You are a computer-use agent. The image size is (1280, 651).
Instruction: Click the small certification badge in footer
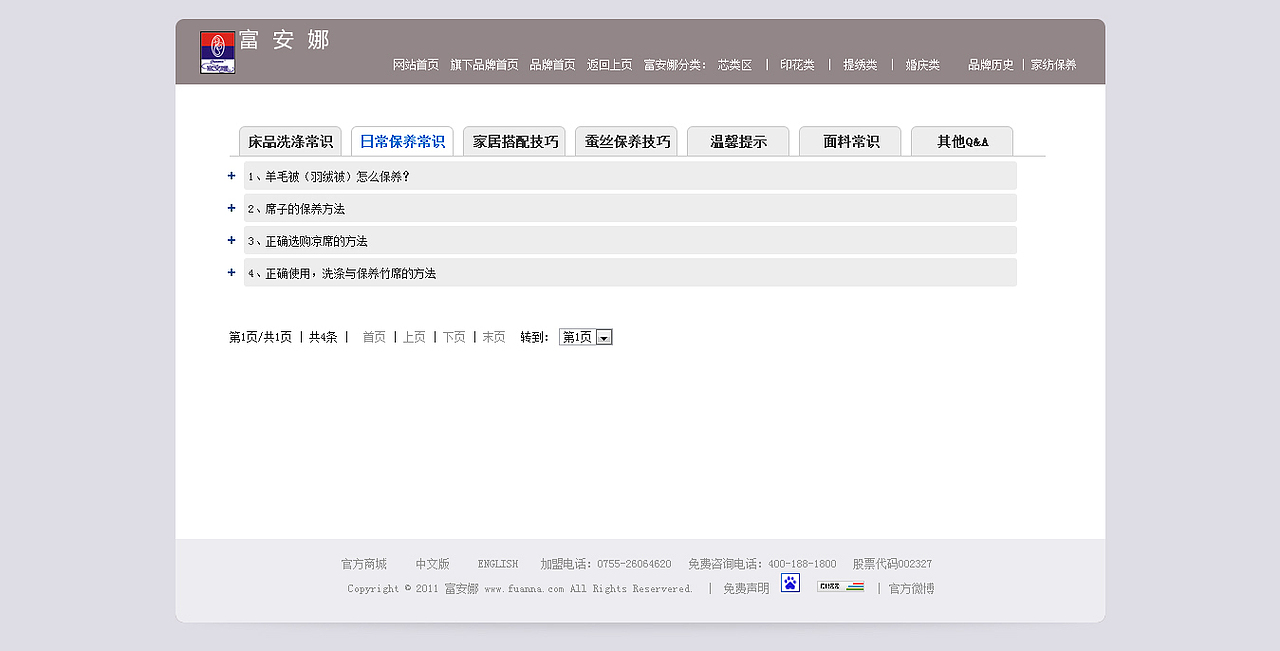pyautogui.click(x=840, y=586)
